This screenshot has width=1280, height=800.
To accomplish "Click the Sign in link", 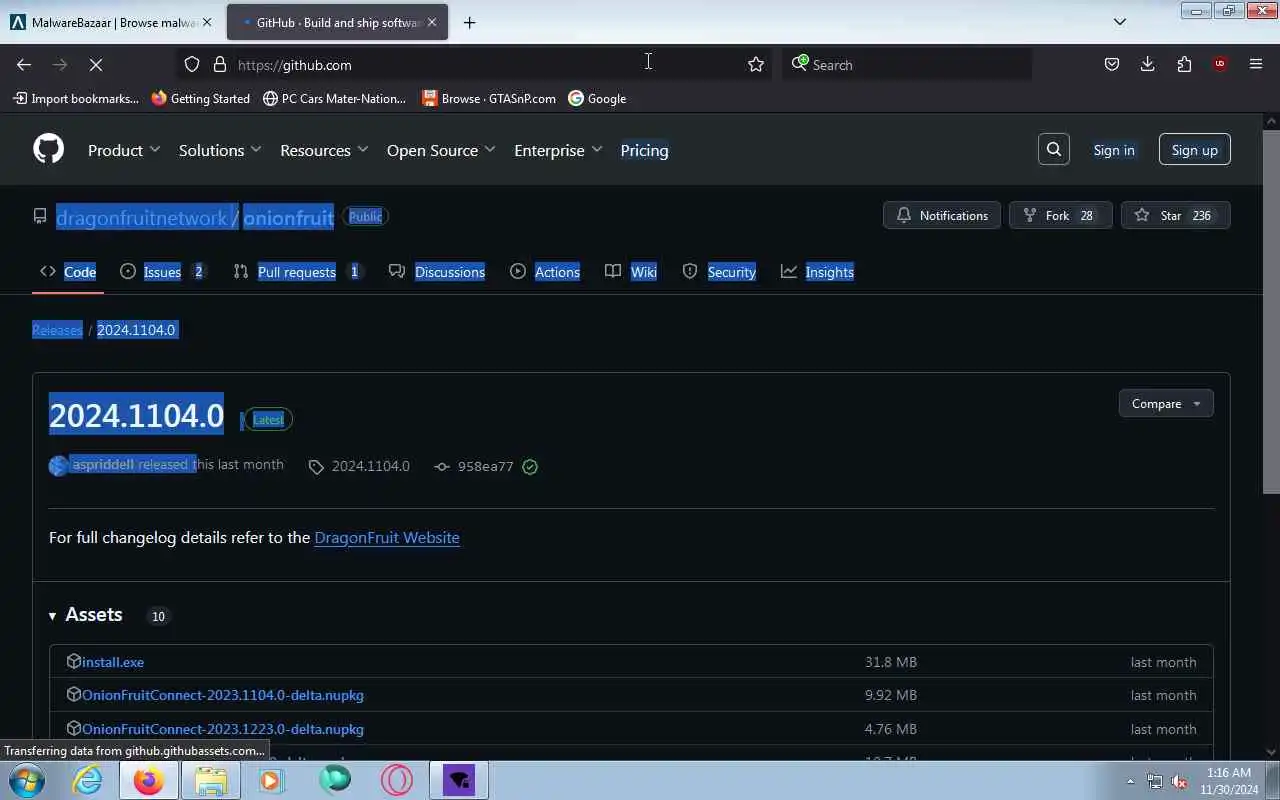I will coord(1114,150).
